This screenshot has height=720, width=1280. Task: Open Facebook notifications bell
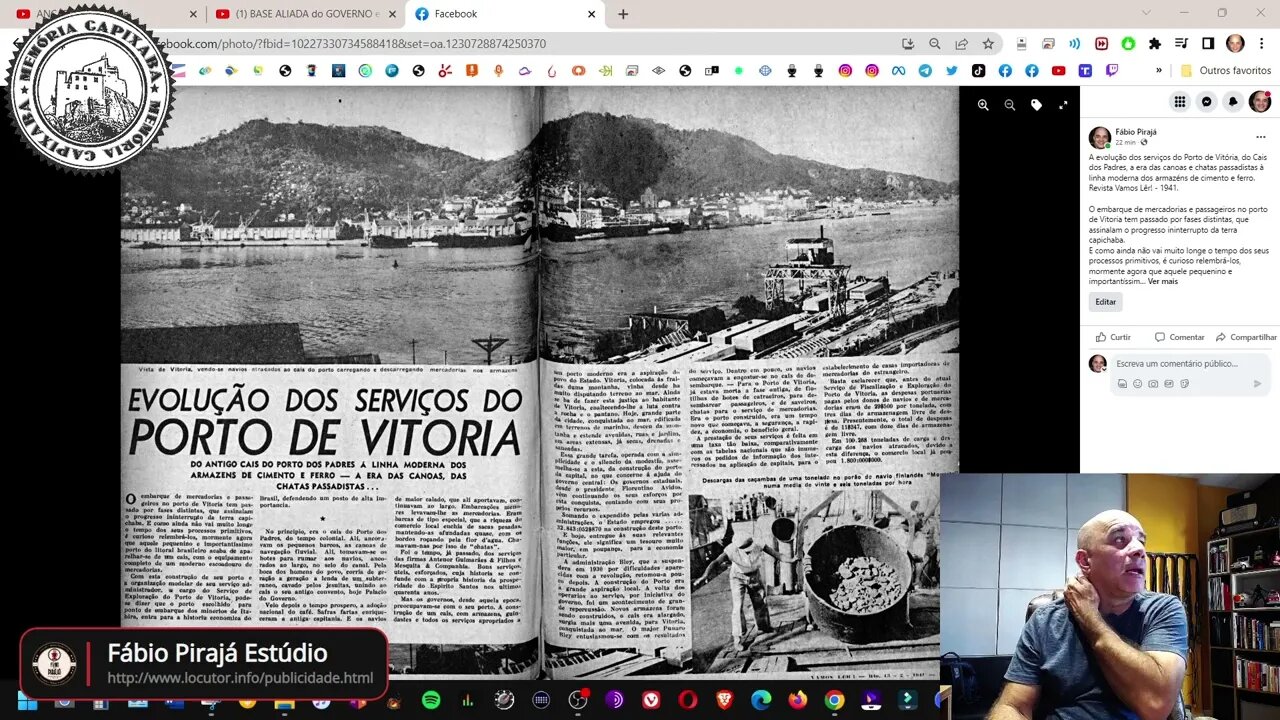(x=1233, y=101)
